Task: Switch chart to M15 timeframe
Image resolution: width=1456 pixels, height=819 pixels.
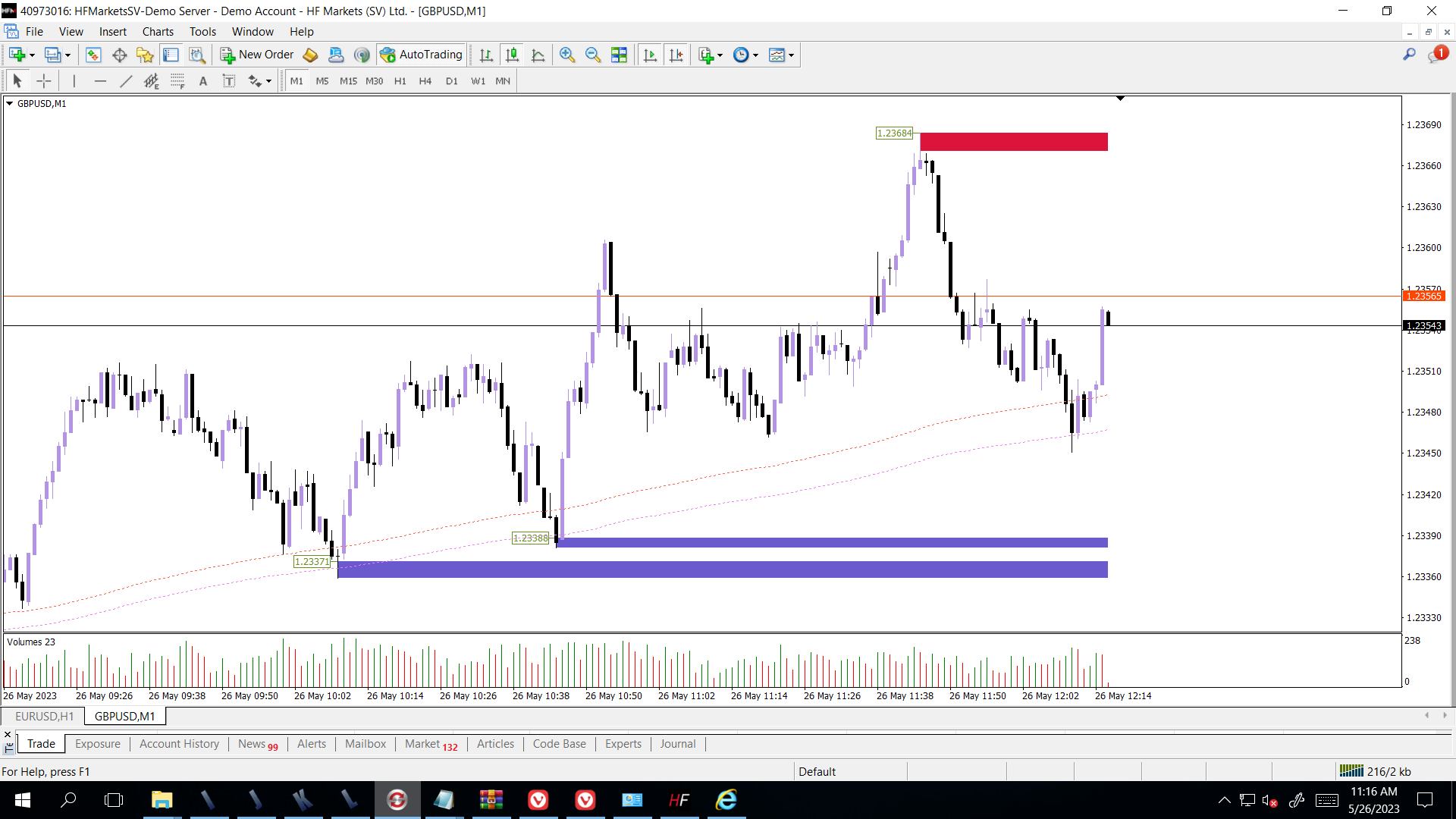Action: [348, 80]
